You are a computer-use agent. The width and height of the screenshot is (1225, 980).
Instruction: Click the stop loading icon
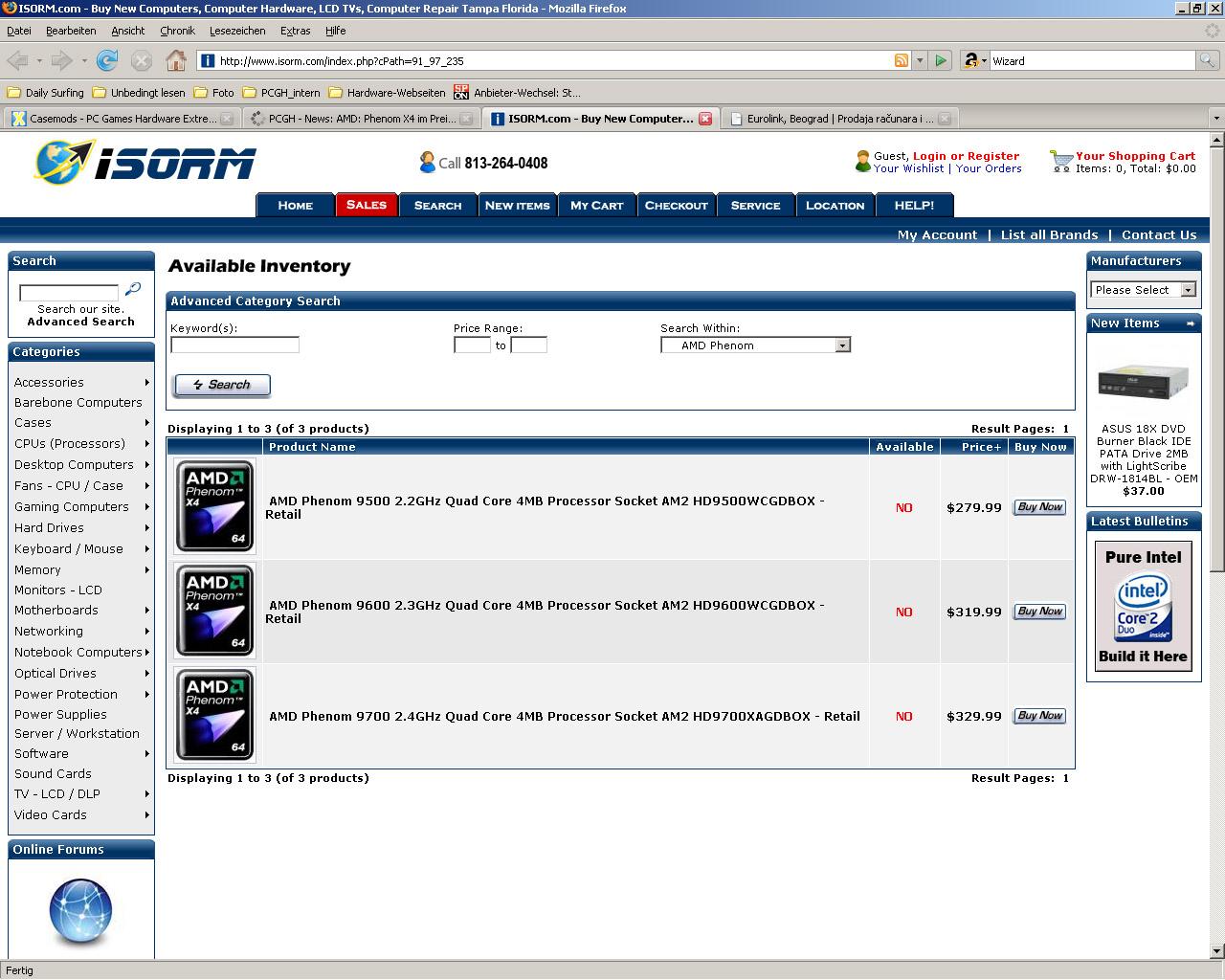(x=142, y=60)
